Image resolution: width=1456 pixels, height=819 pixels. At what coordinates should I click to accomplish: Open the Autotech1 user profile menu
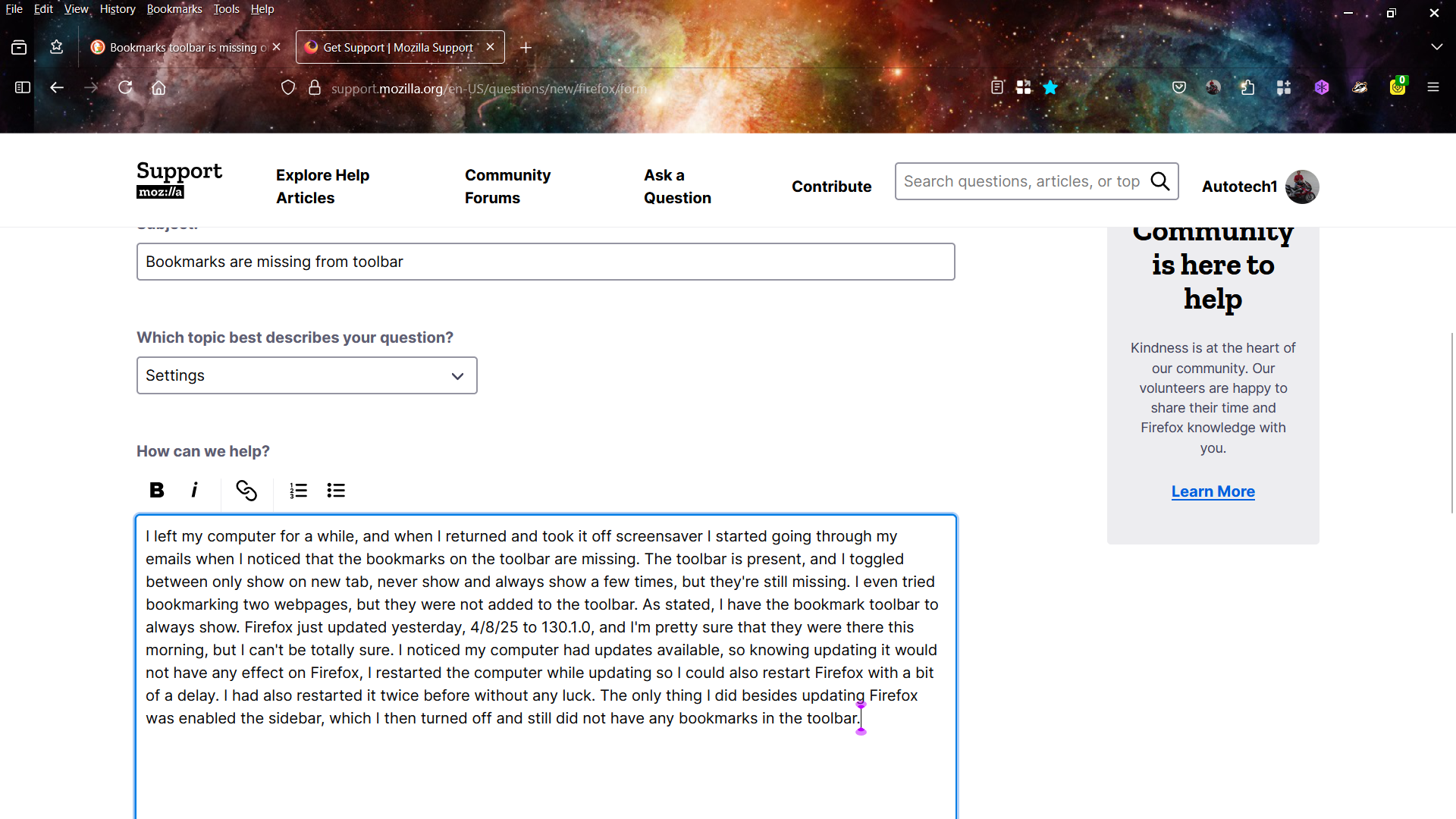[x=1260, y=187]
